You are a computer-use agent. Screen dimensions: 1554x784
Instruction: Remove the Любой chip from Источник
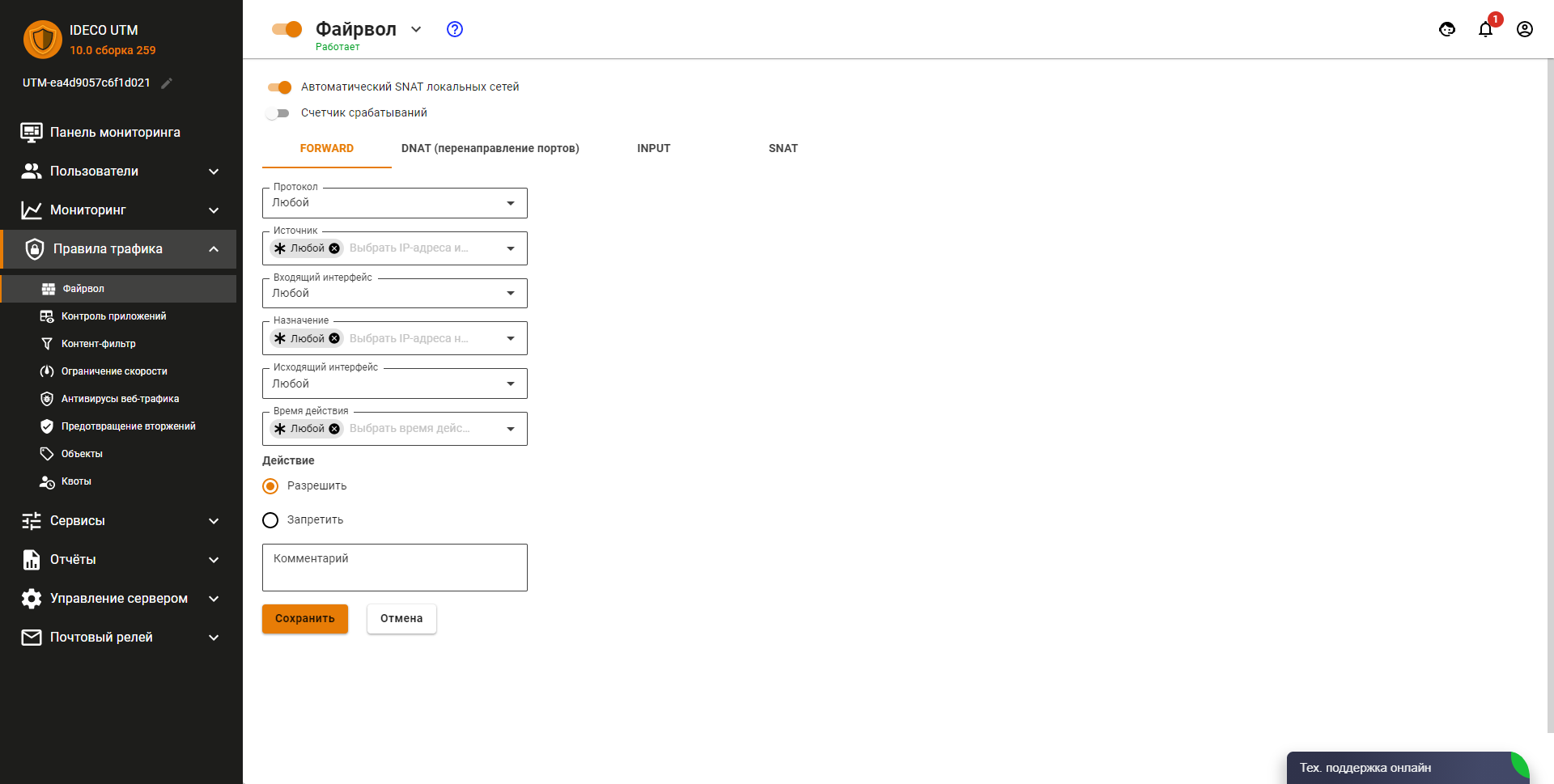point(334,248)
